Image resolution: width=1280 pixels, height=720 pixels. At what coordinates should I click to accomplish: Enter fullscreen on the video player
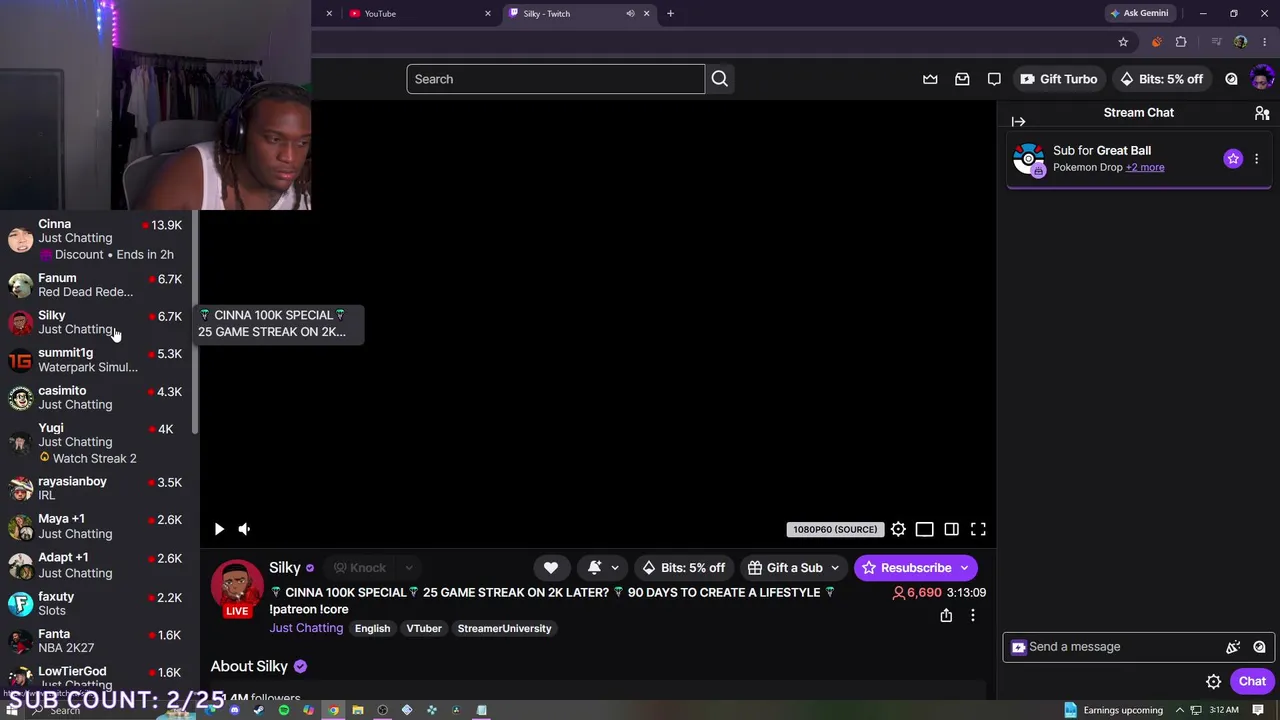[978, 529]
